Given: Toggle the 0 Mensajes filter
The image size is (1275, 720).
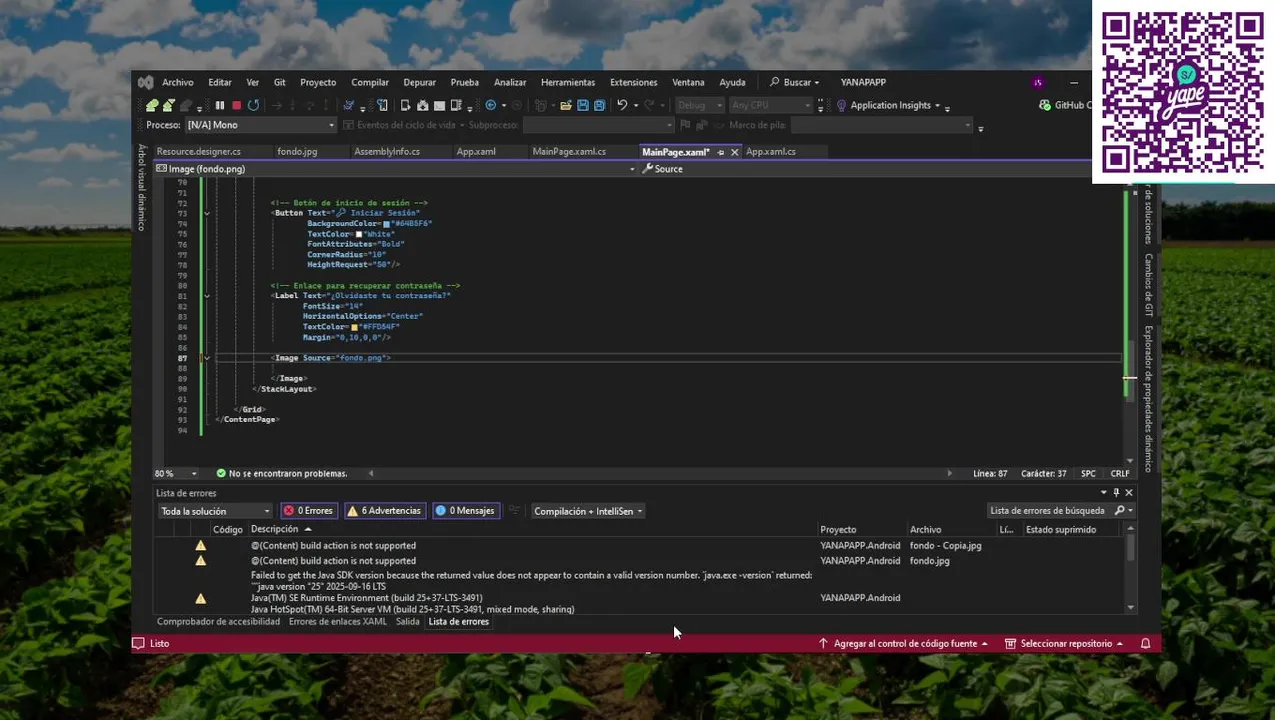Looking at the screenshot, I should pyautogui.click(x=465, y=511).
